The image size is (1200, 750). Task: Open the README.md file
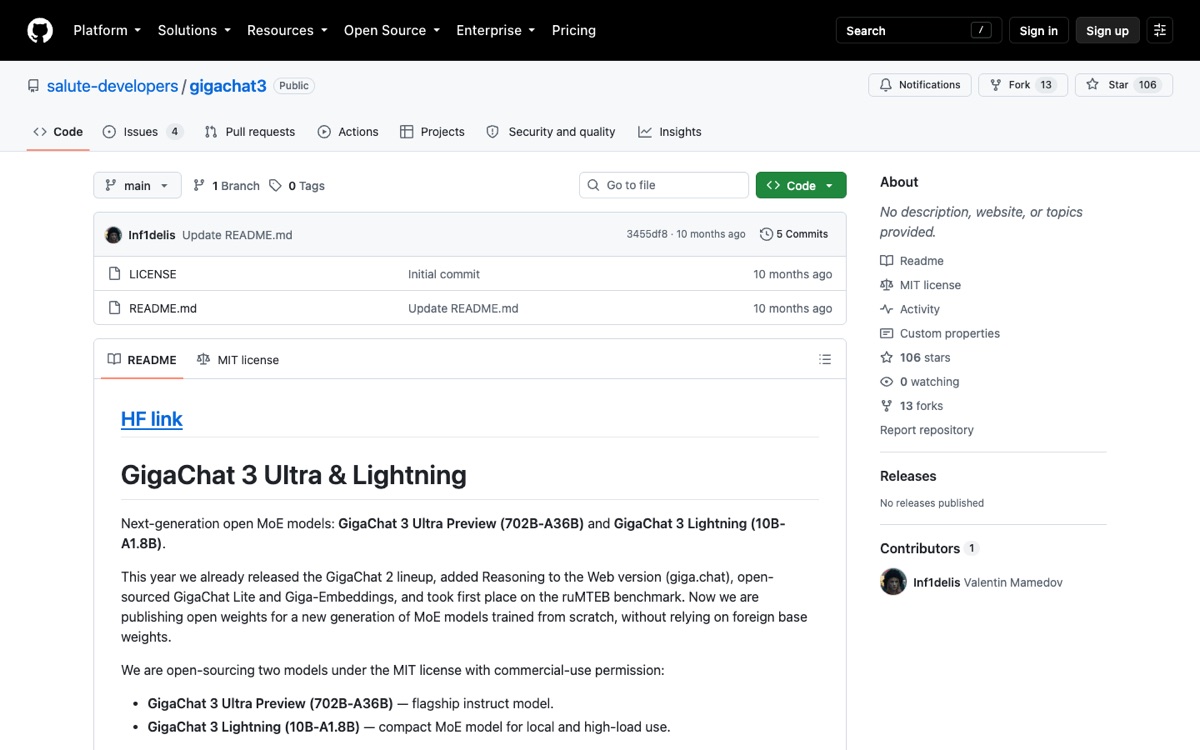[163, 308]
